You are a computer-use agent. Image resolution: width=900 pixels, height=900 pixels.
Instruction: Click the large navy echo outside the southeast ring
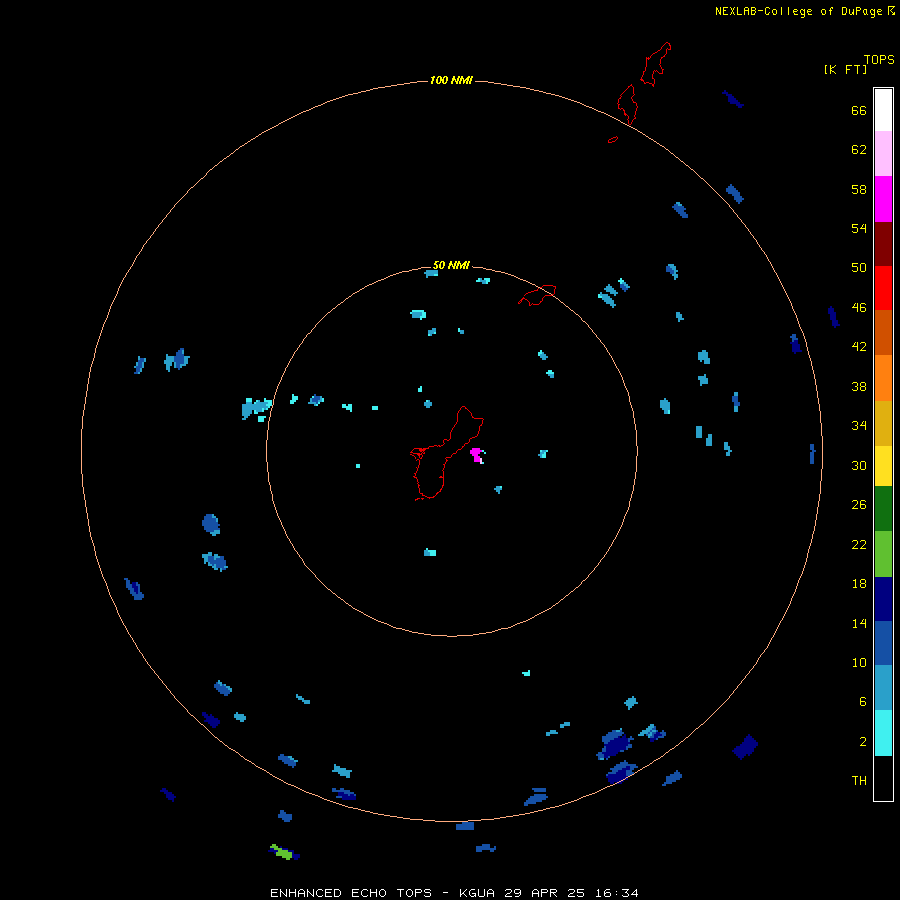click(746, 746)
